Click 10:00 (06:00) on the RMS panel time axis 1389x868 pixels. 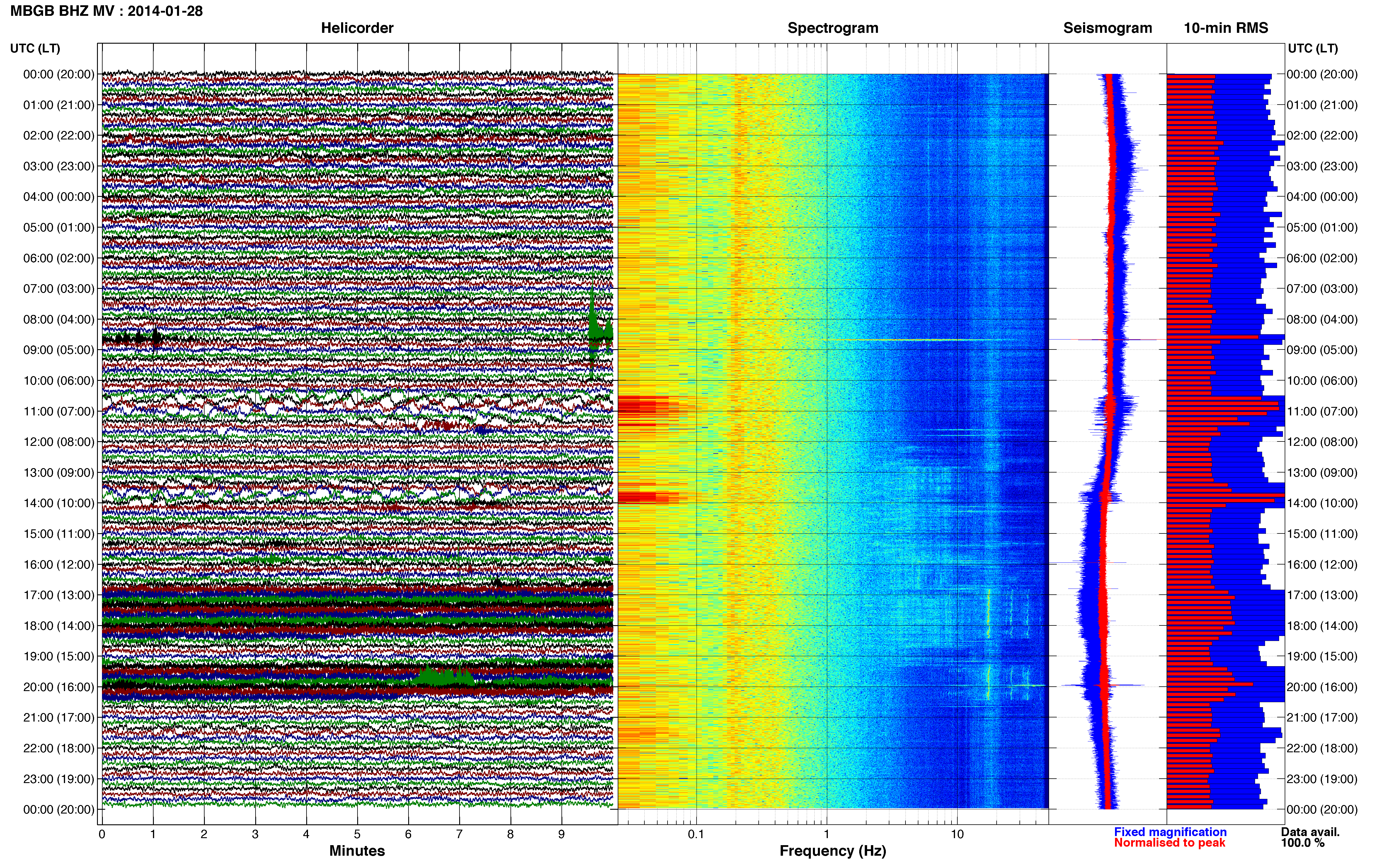pyautogui.click(x=1322, y=381)
